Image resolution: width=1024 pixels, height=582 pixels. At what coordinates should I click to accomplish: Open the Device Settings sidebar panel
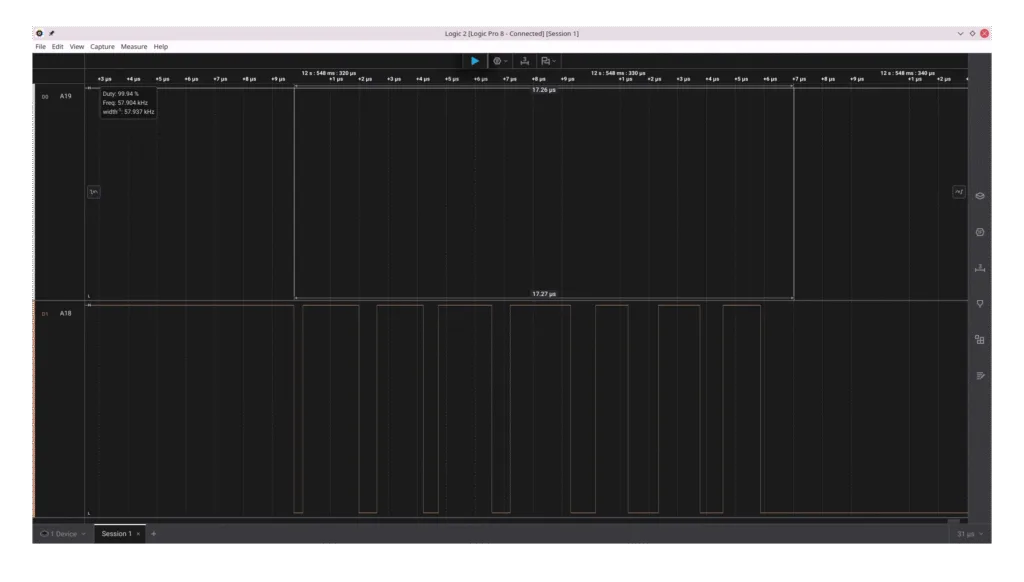[980, 196]
